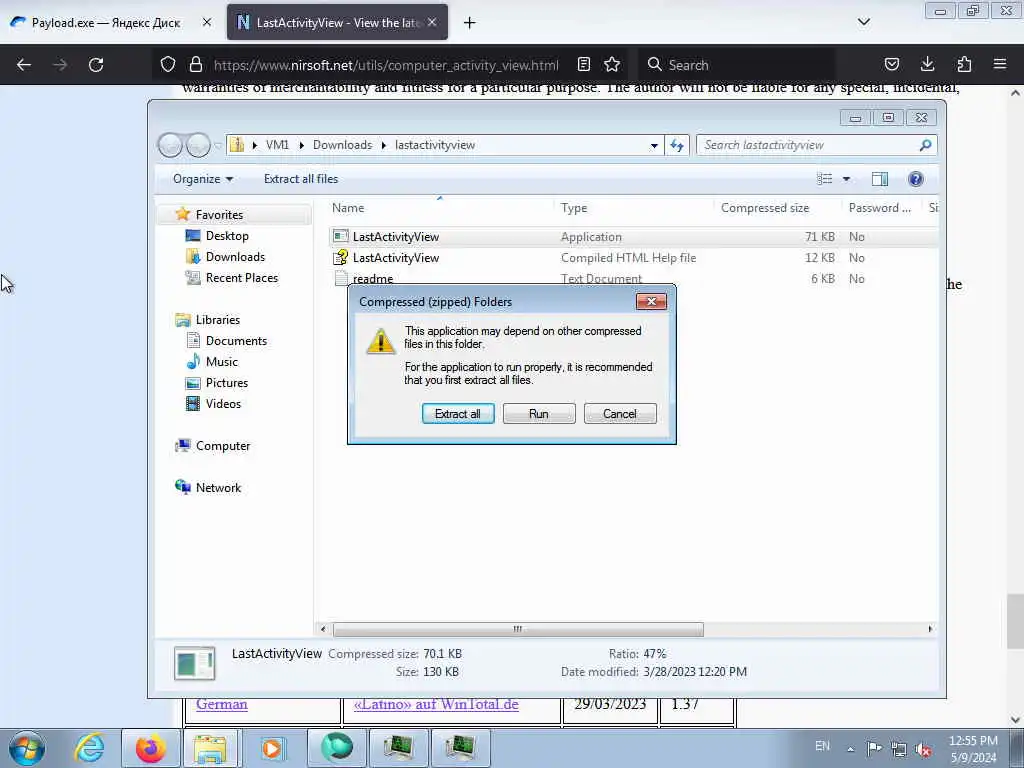Open Firefox downloads panel
The width and height of the screenshot is (1024, 768).
[x=927, y=65]
